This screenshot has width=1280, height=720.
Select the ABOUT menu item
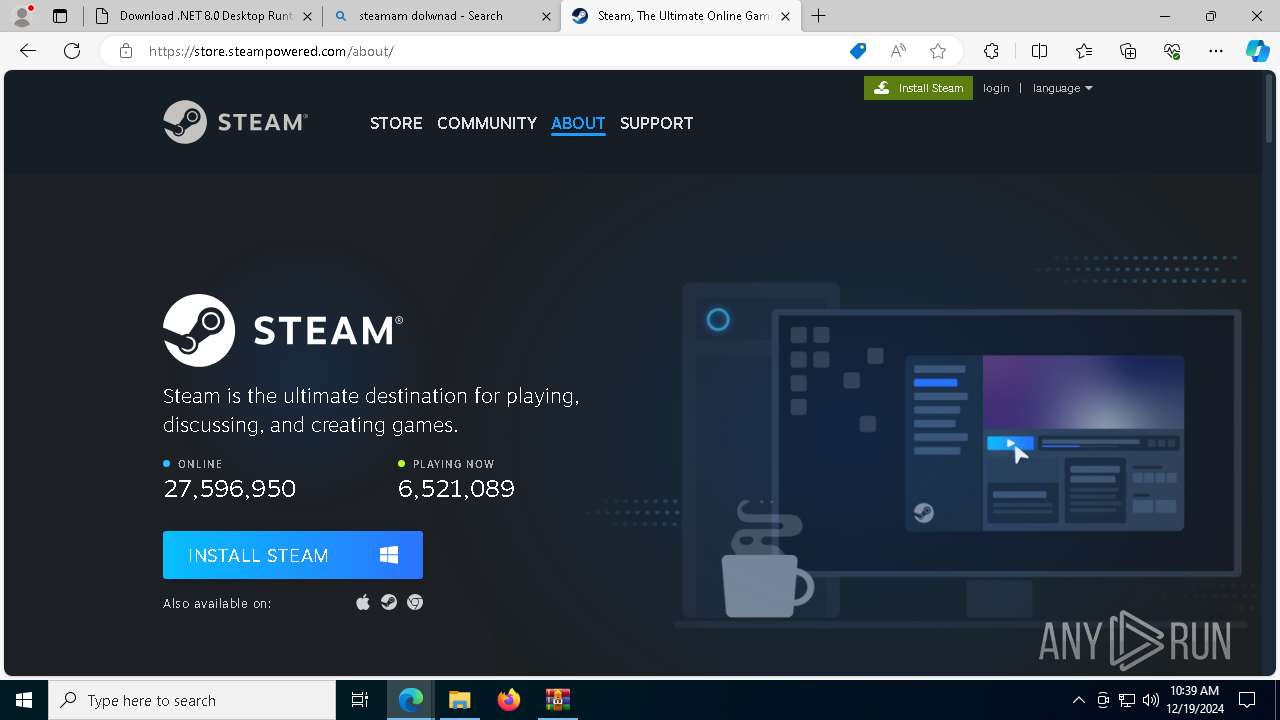tap(578, 123)
